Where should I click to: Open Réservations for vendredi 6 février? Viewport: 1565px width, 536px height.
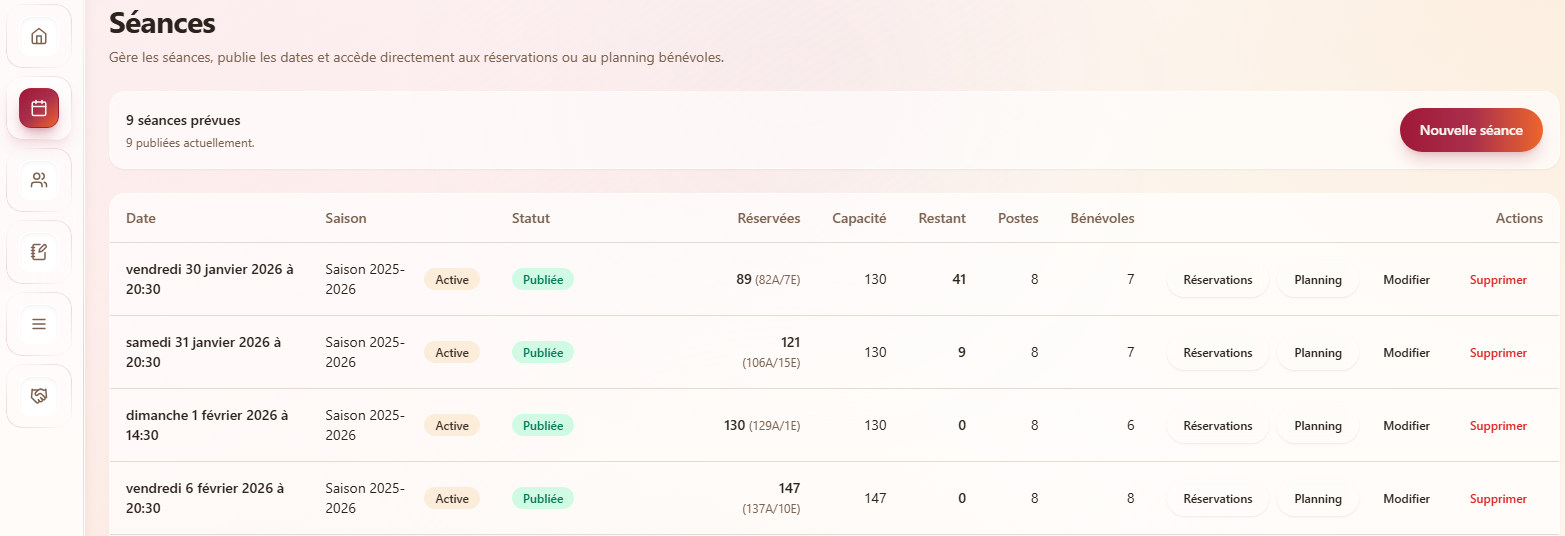tap(1217, 499)
